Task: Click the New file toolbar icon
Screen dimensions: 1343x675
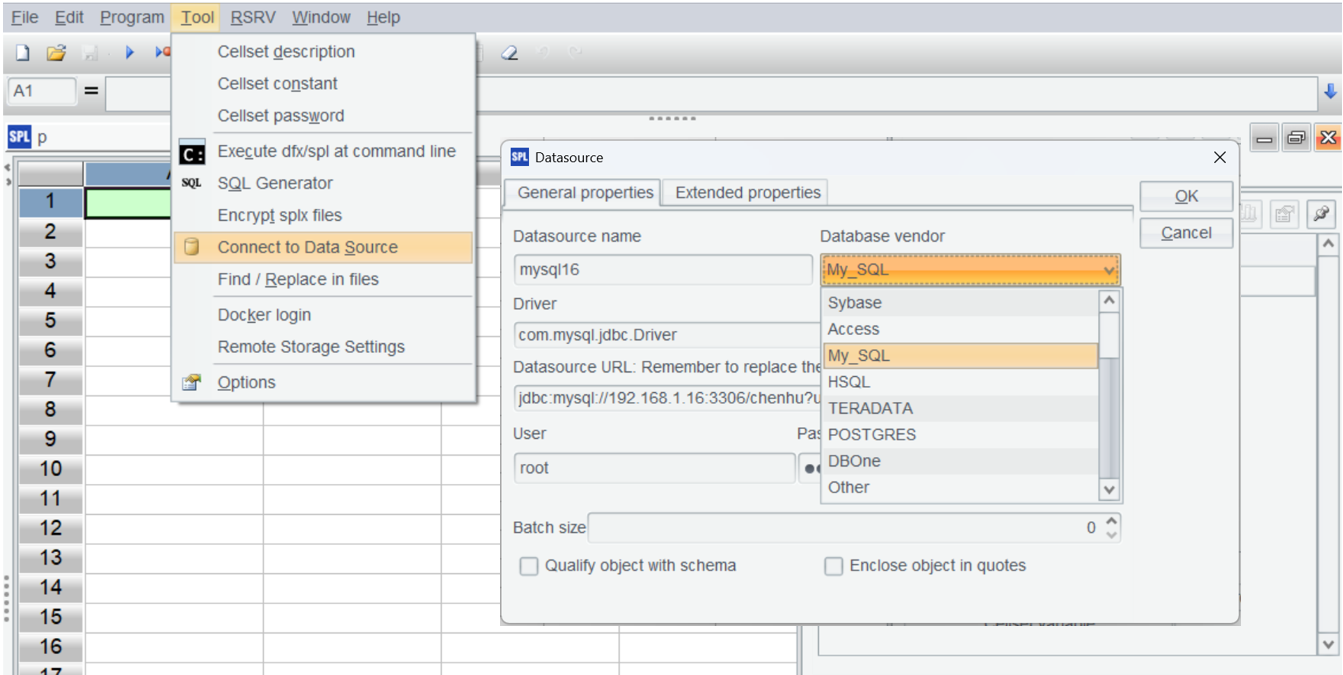Action: click(x=23, y=53)
